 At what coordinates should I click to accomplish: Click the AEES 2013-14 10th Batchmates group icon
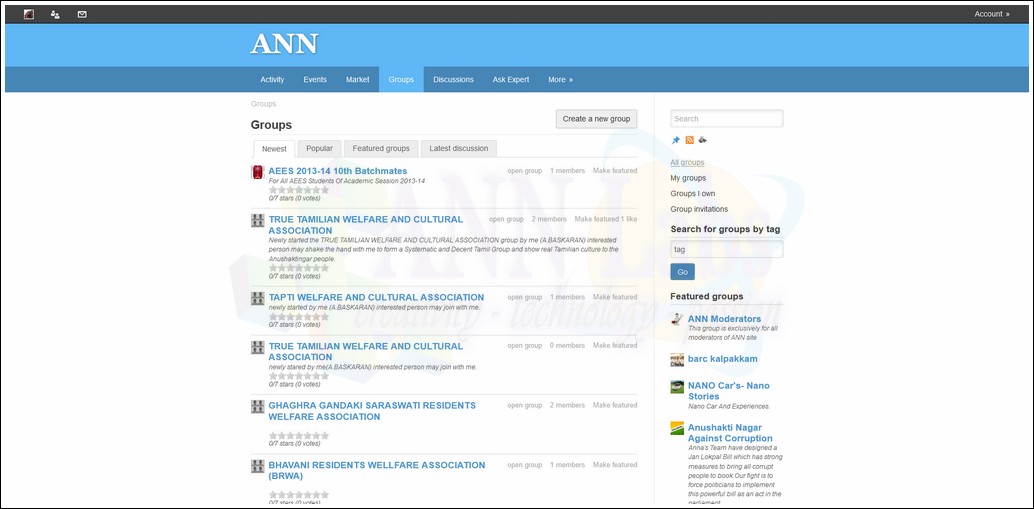click(x=257, y=172)
